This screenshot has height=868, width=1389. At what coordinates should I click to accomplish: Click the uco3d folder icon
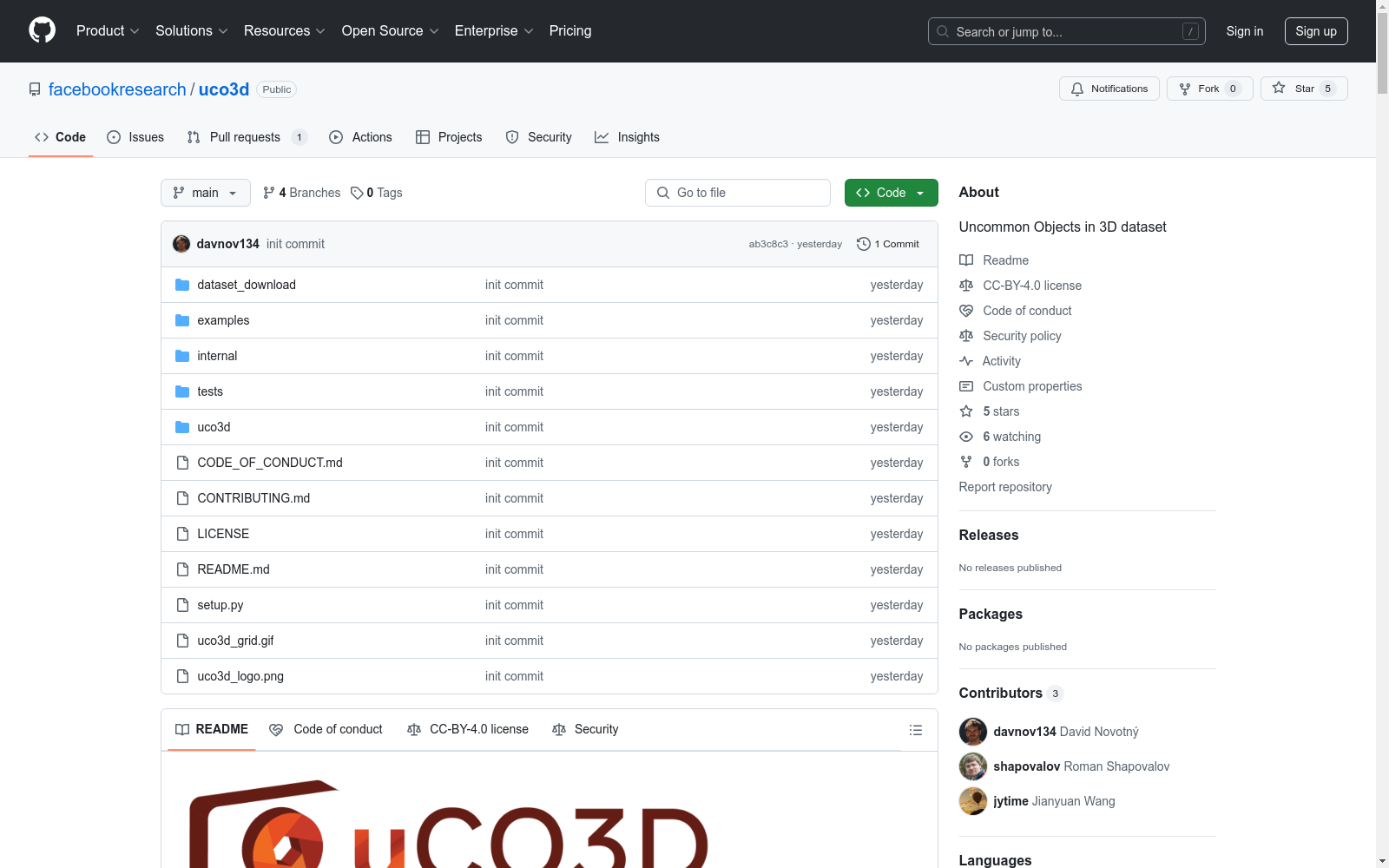[182, 427]
